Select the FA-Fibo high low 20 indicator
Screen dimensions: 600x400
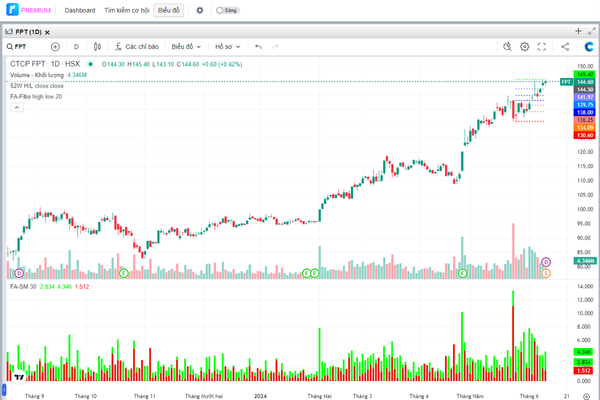click(x=36, y=96)
